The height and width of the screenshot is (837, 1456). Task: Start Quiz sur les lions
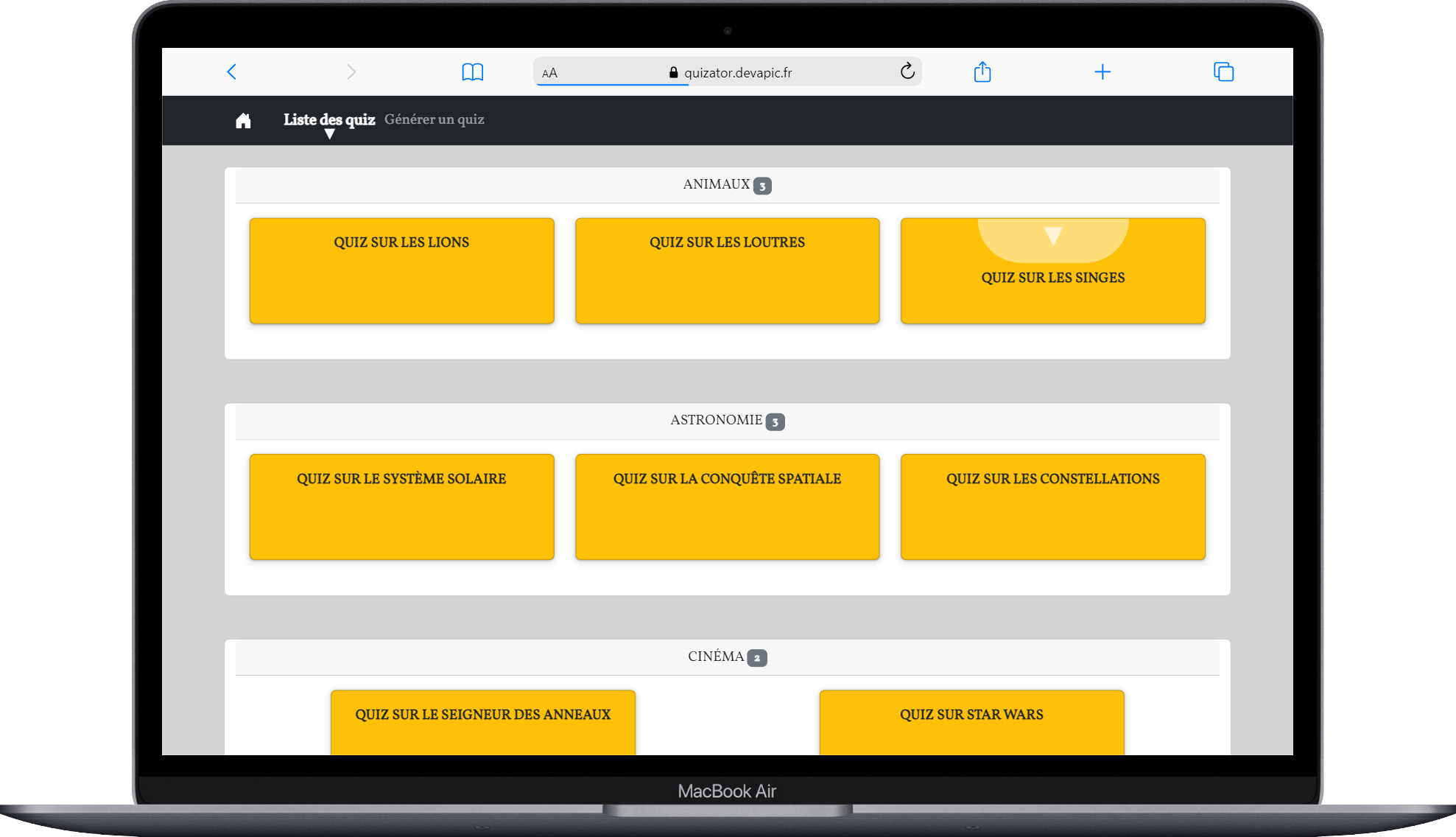coord(401,270)
